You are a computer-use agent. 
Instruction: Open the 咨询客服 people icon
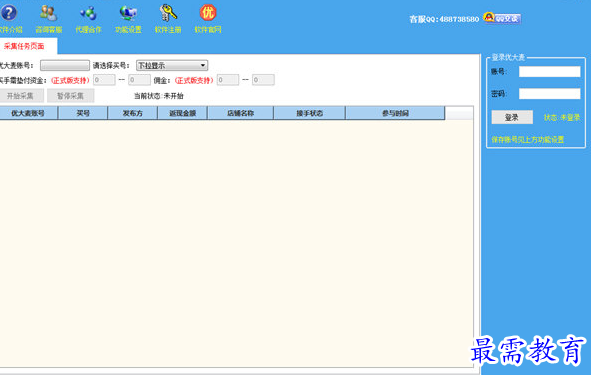[49, 12]
